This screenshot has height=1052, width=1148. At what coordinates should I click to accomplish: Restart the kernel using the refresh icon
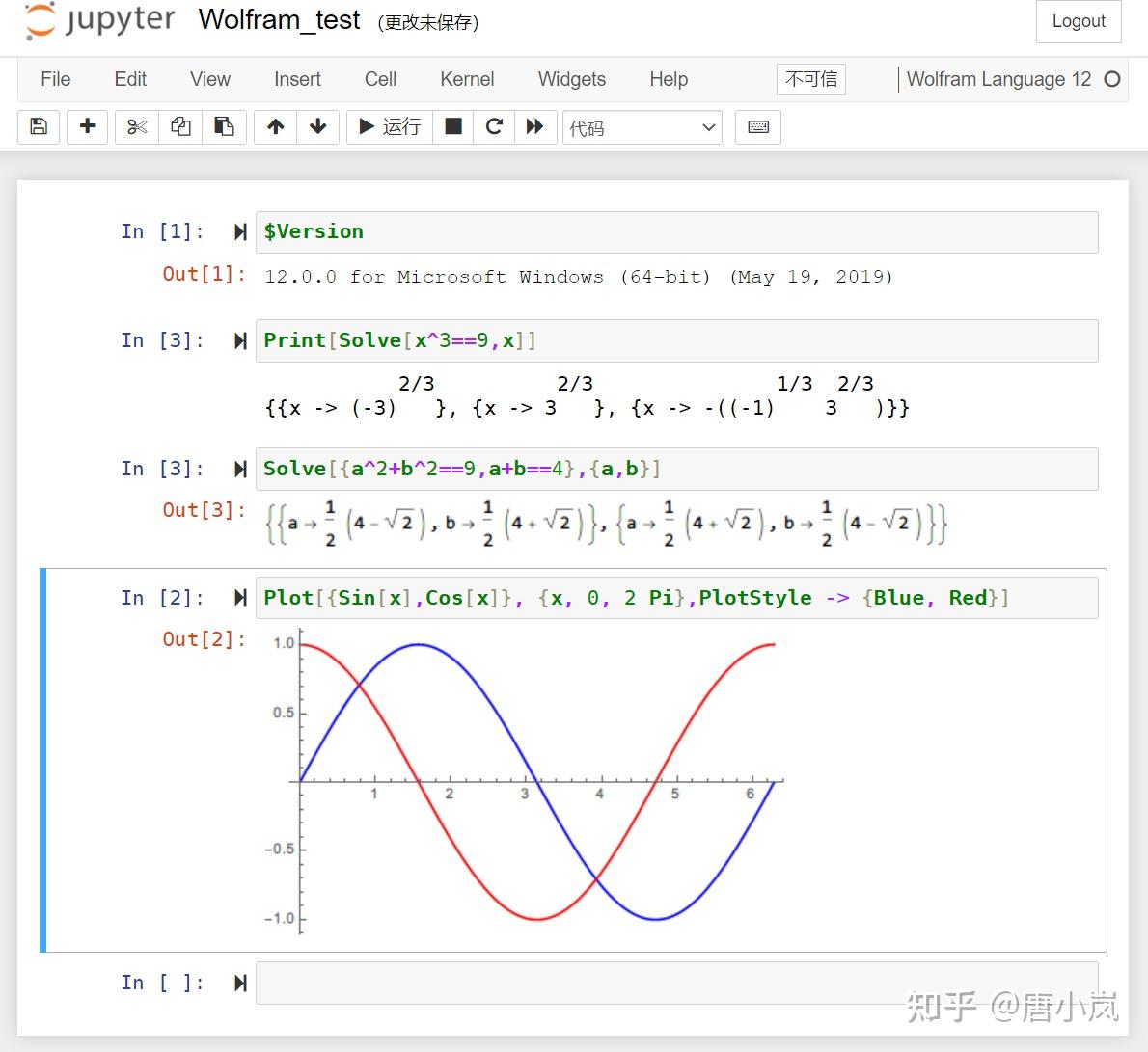pyautogui.click(x=494, y=126)
